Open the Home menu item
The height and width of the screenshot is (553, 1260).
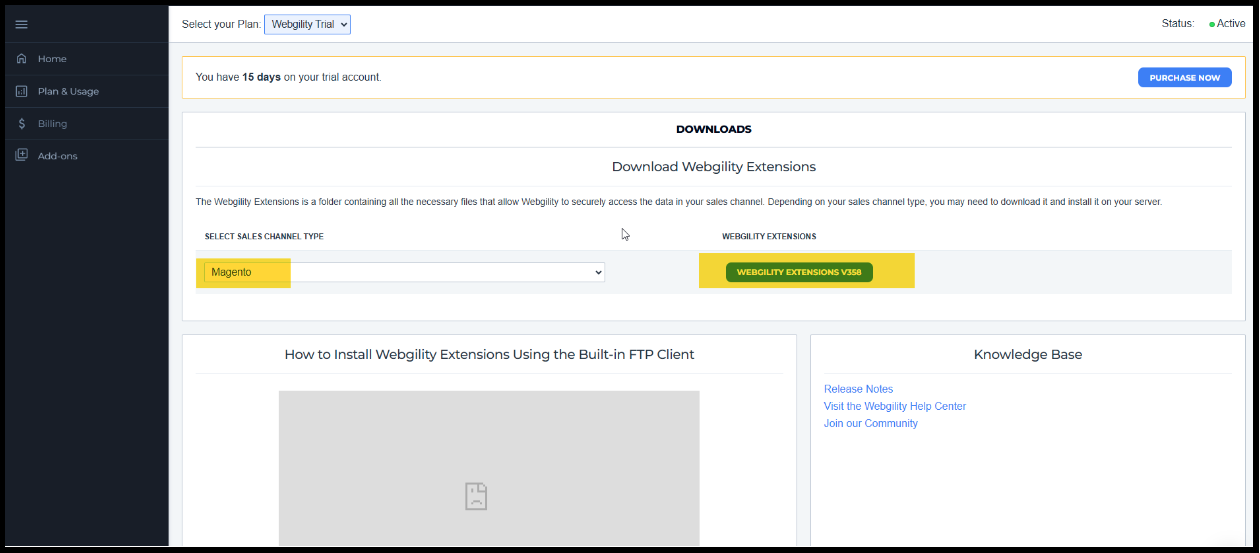(52, 59)
